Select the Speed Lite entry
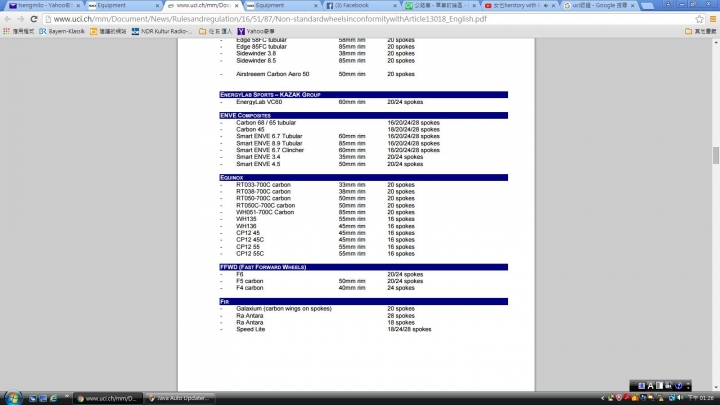This screenshot has height=405, width=720. (251, 329)
